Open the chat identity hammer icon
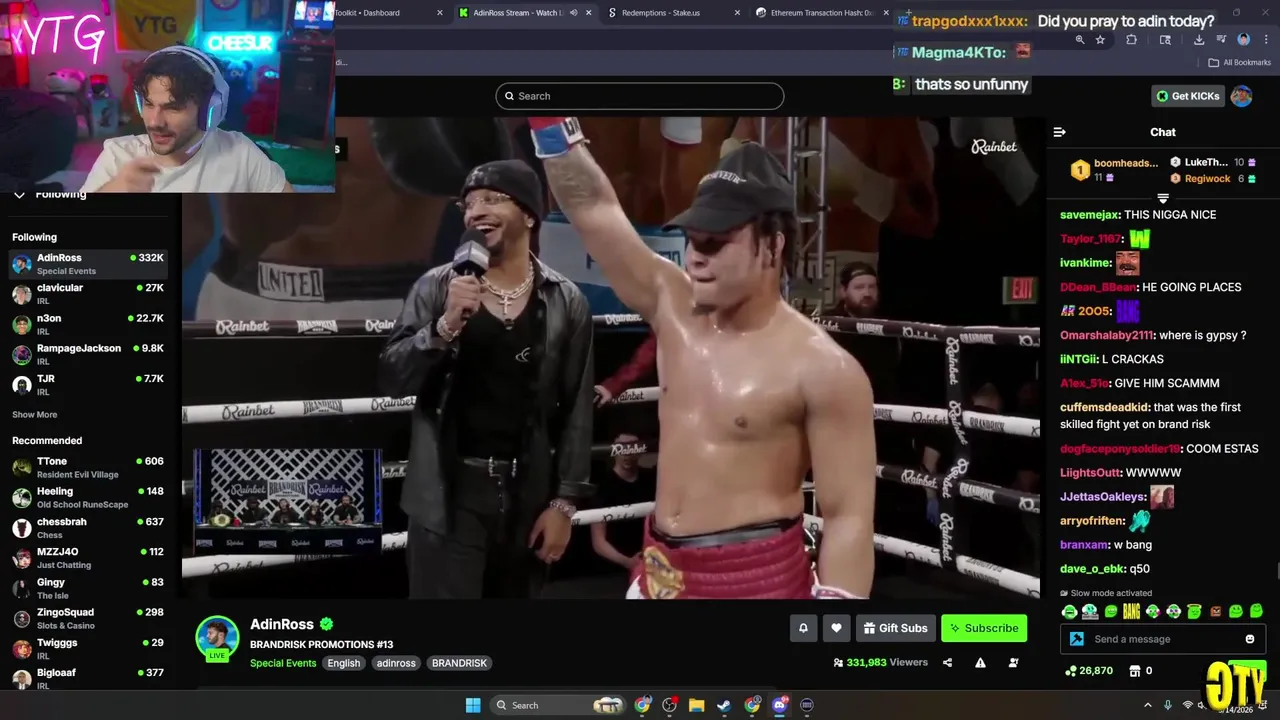1280x720 pixels. pyautogui.click(x=1077, y=639)
